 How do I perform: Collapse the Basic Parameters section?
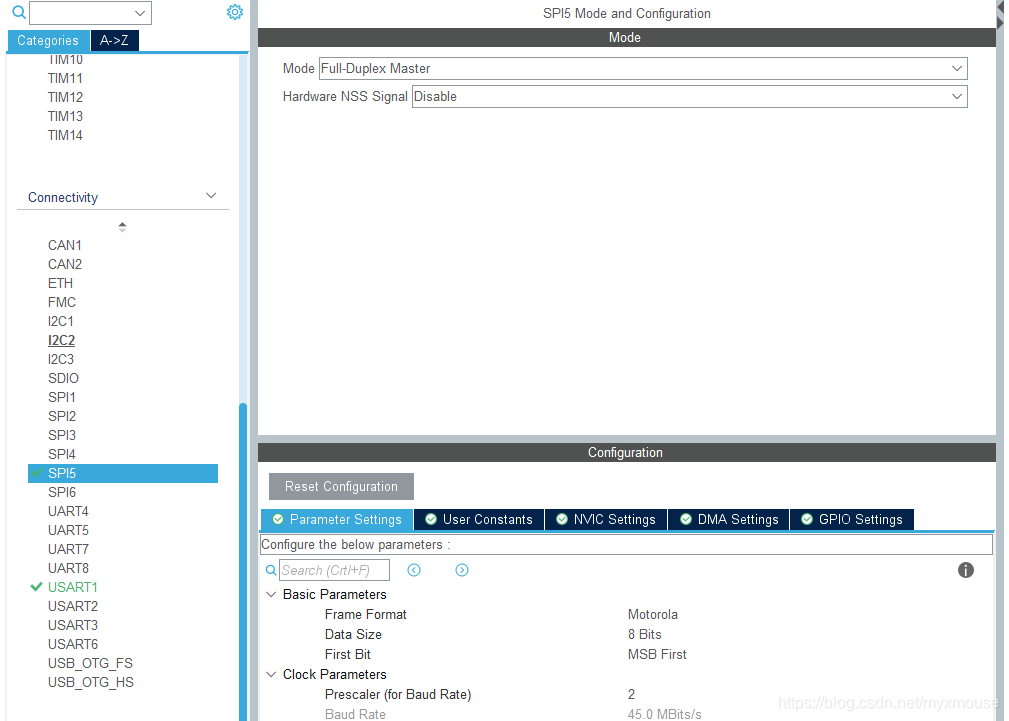[x=272, y=594]
